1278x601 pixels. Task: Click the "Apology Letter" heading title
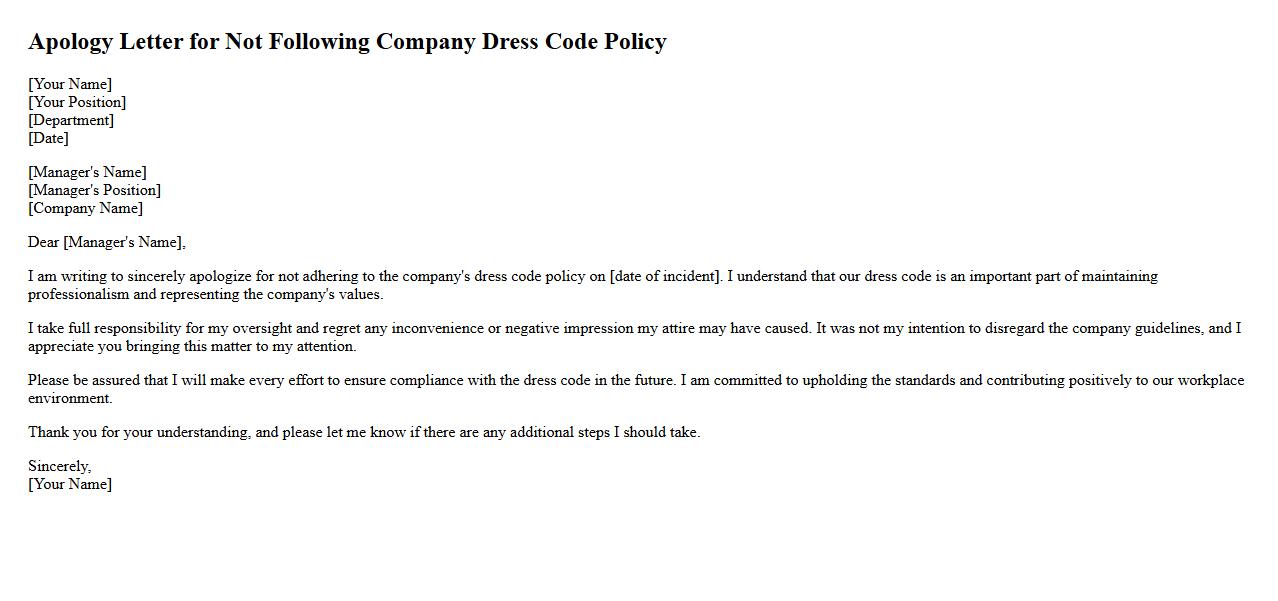pyautogui.click(x=347, y=42)
